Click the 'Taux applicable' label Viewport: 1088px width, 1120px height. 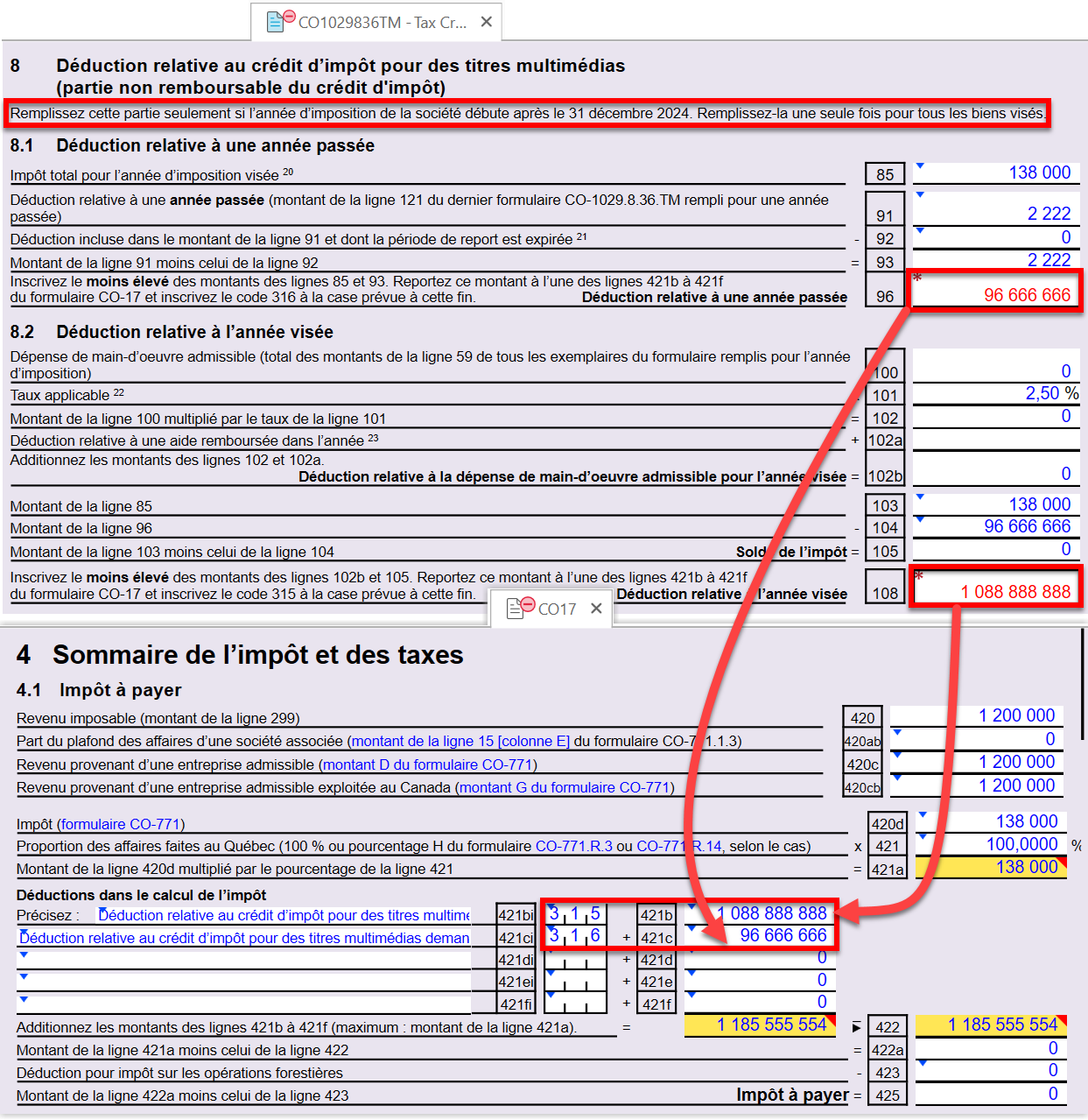point(60,395)
